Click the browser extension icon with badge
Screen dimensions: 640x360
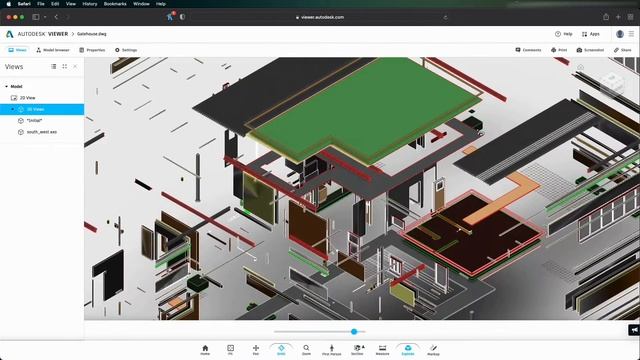point(170,16)
